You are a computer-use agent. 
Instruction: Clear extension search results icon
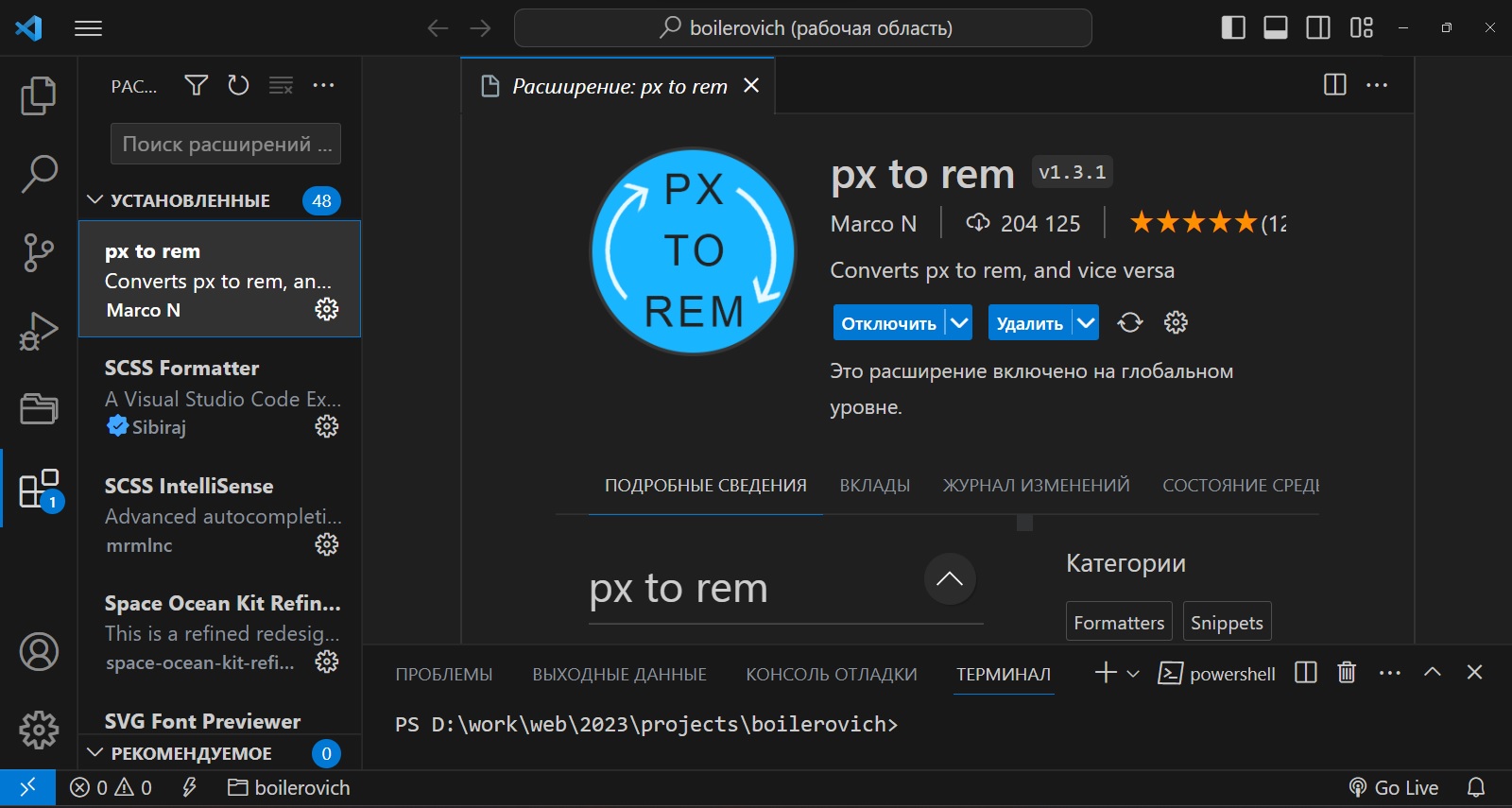(281, 86)
